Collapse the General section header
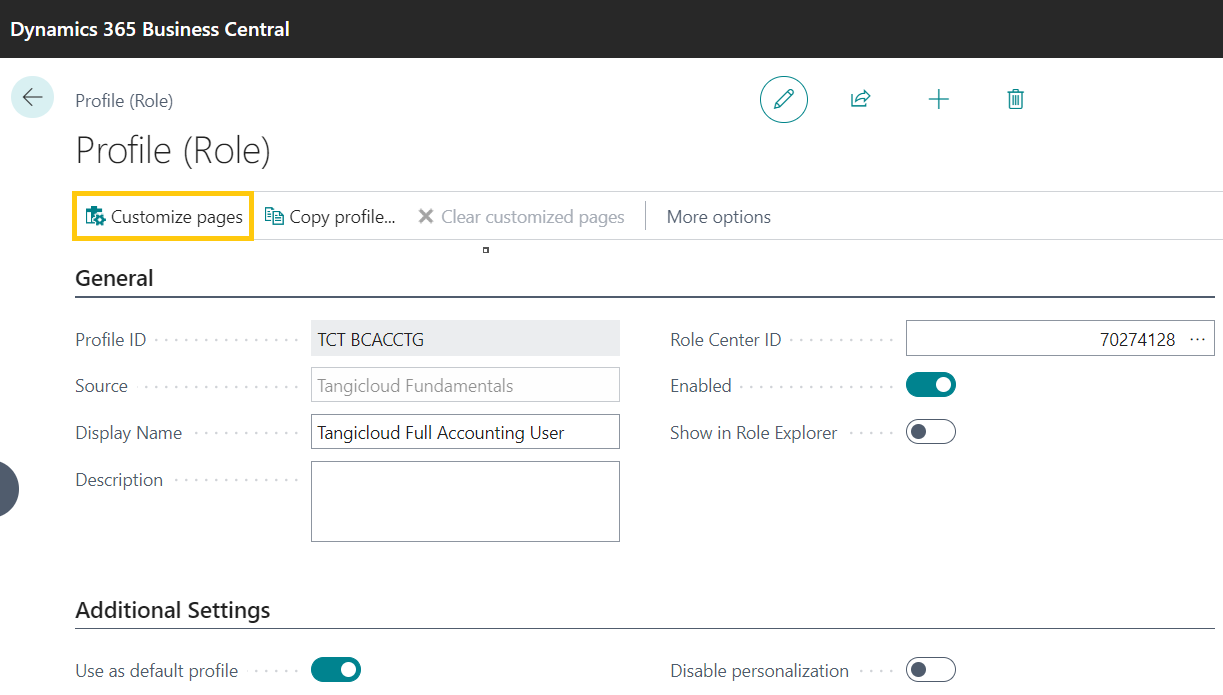 115,278
